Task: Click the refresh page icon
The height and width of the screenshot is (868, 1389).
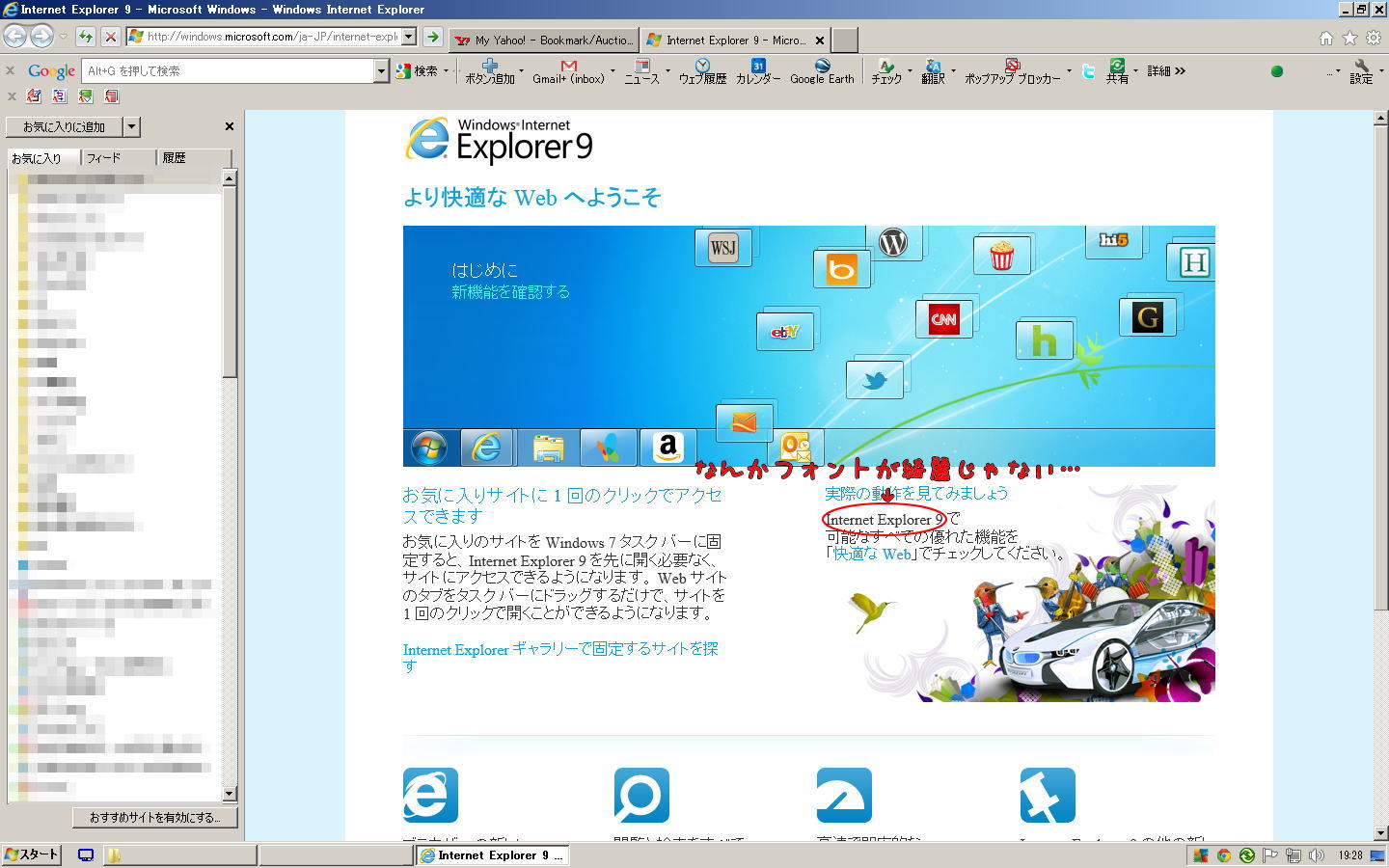Action: (86, 38)
